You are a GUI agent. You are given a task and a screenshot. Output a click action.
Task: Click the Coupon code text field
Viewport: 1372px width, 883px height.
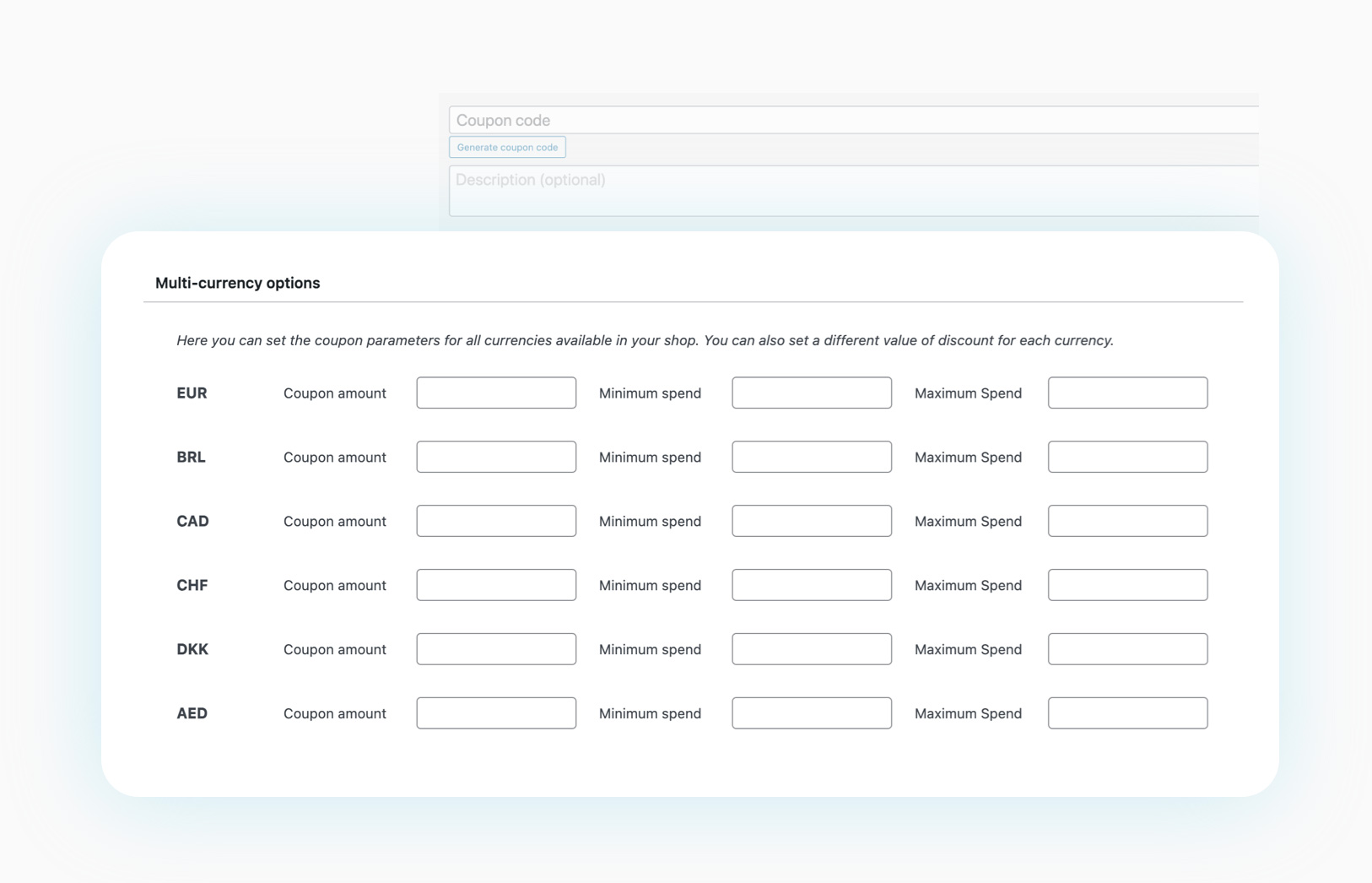(852, 120)
